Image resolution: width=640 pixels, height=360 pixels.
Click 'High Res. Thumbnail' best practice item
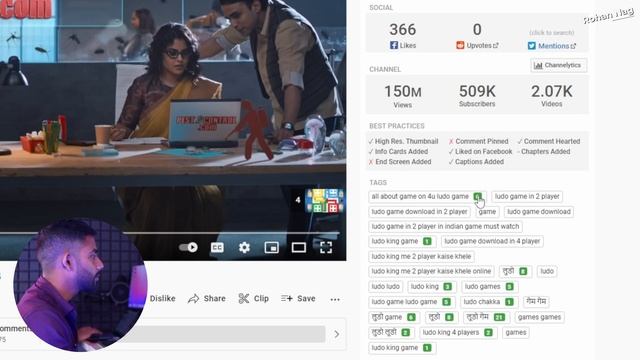pyautogui.click(x=403, y=141)
